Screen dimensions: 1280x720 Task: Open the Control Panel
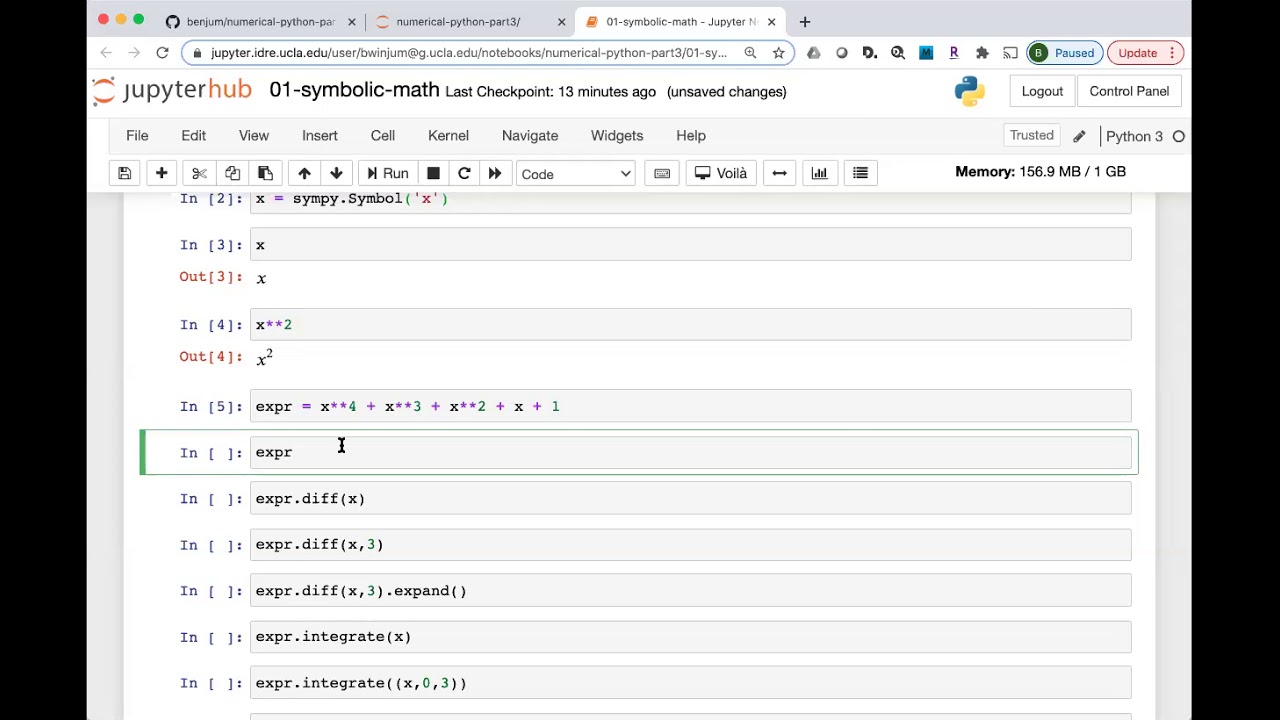point(1129,91)
